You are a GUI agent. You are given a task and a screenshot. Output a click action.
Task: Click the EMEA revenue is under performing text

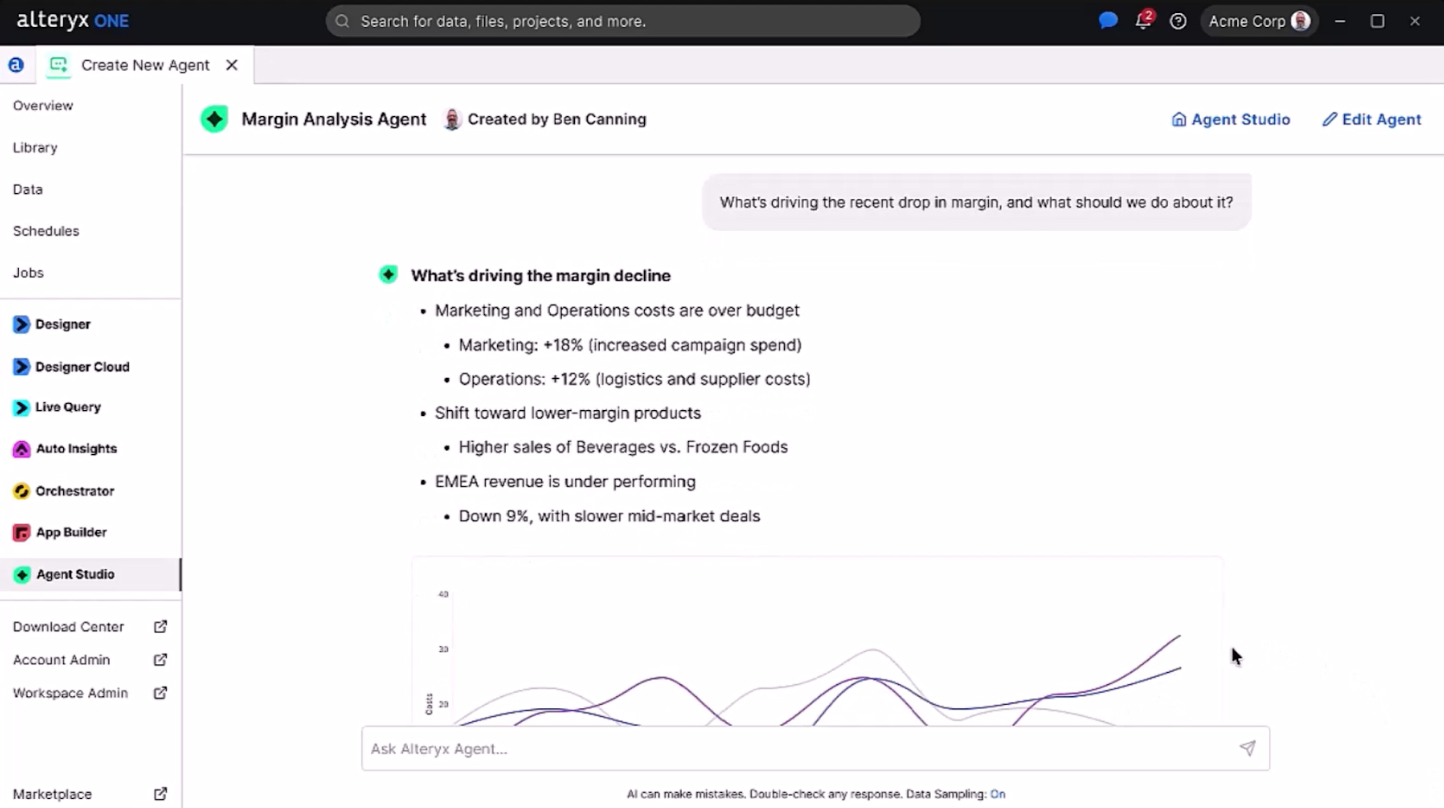[x=565, y=482]
